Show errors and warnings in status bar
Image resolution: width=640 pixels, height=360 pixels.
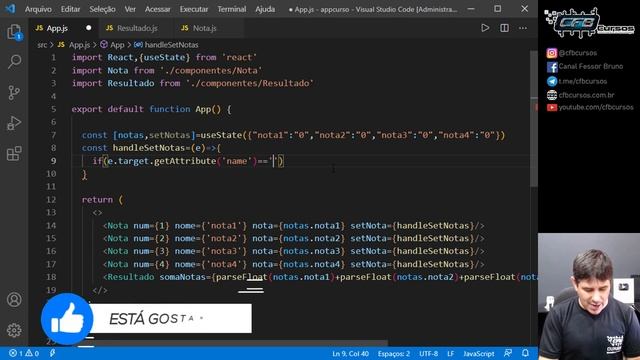pyautogui.click(x=24, y=353)
